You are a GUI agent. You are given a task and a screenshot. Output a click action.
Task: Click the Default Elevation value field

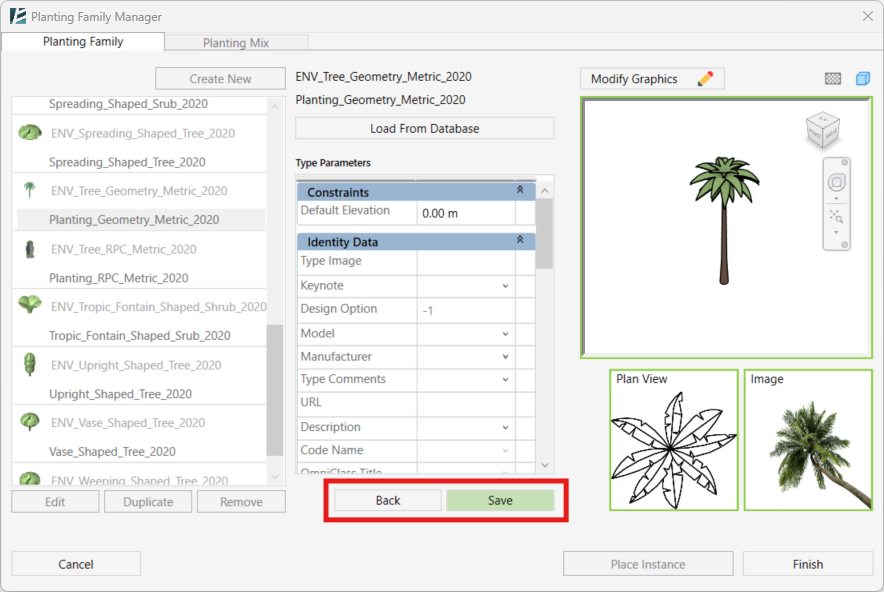(465, 213)
